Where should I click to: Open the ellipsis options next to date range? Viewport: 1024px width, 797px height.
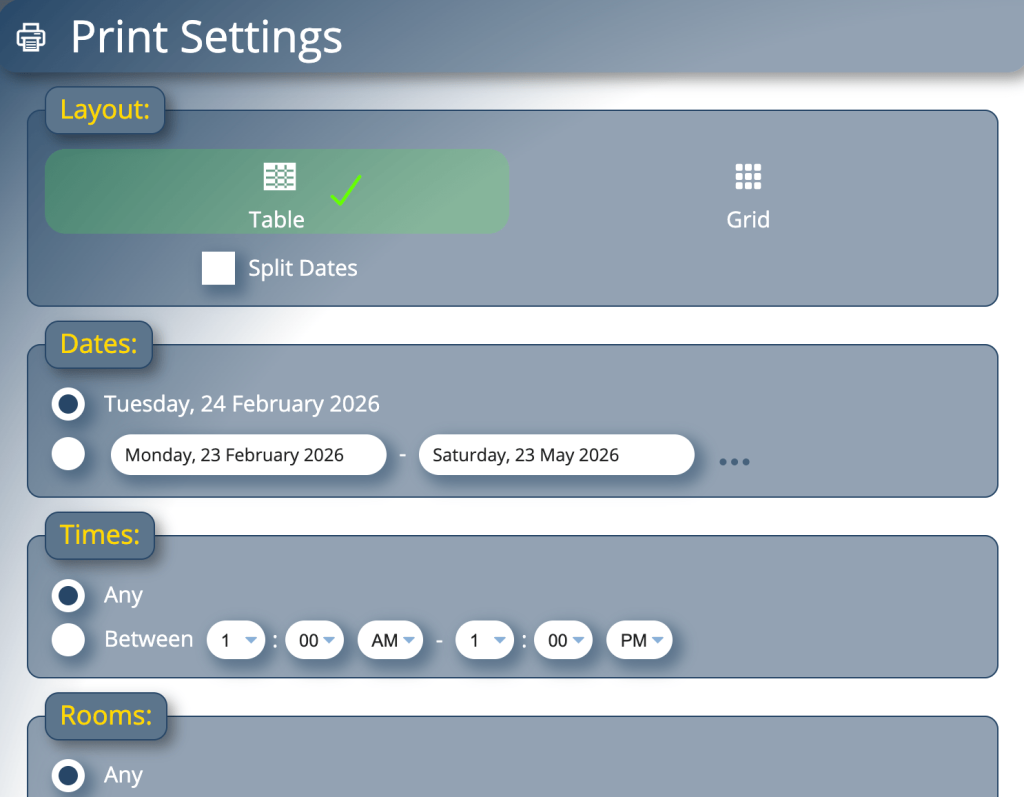tap(734, 461)
